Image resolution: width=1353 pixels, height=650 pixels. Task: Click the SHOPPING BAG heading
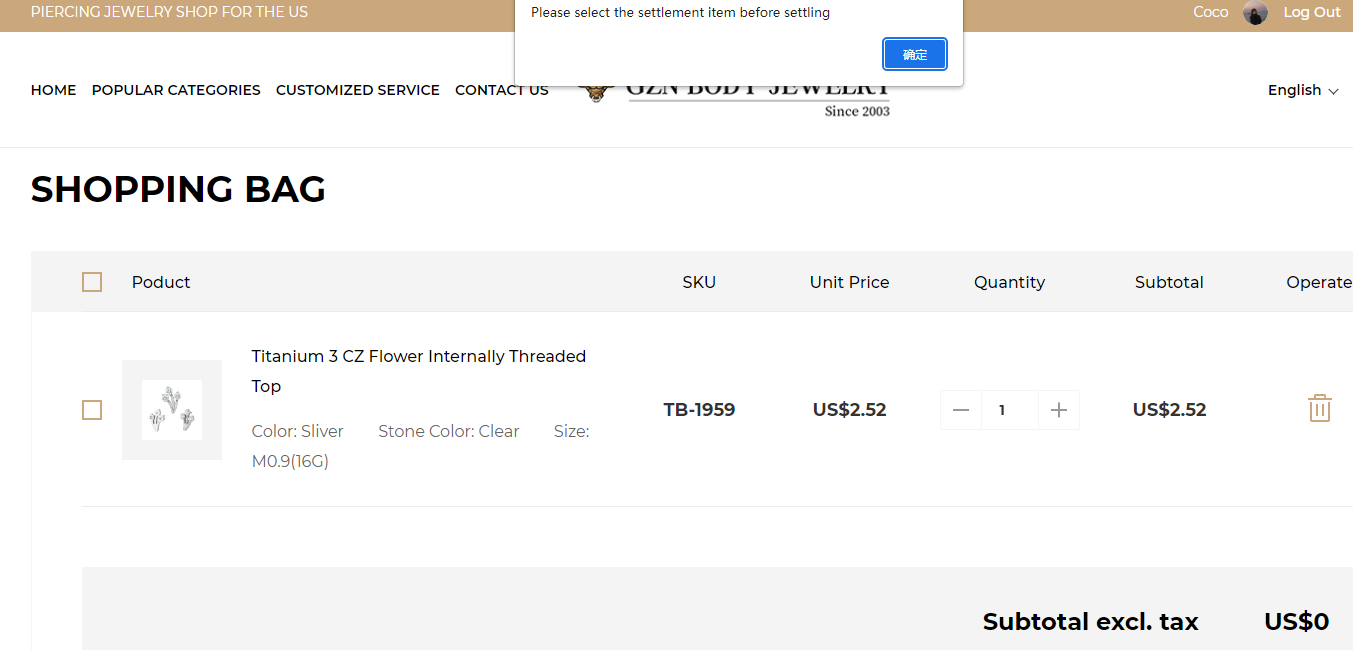(178, 189)
